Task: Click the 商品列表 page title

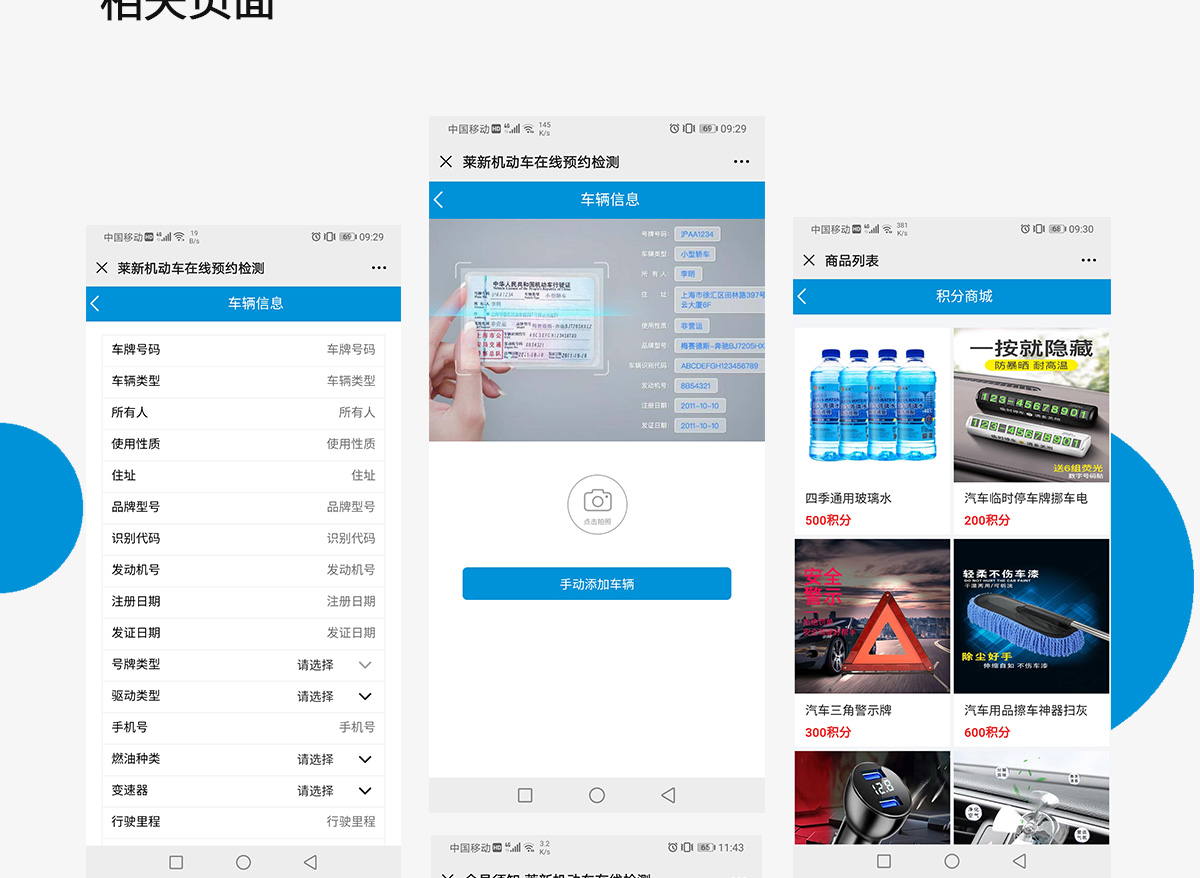Action: [x=852, y=260]
